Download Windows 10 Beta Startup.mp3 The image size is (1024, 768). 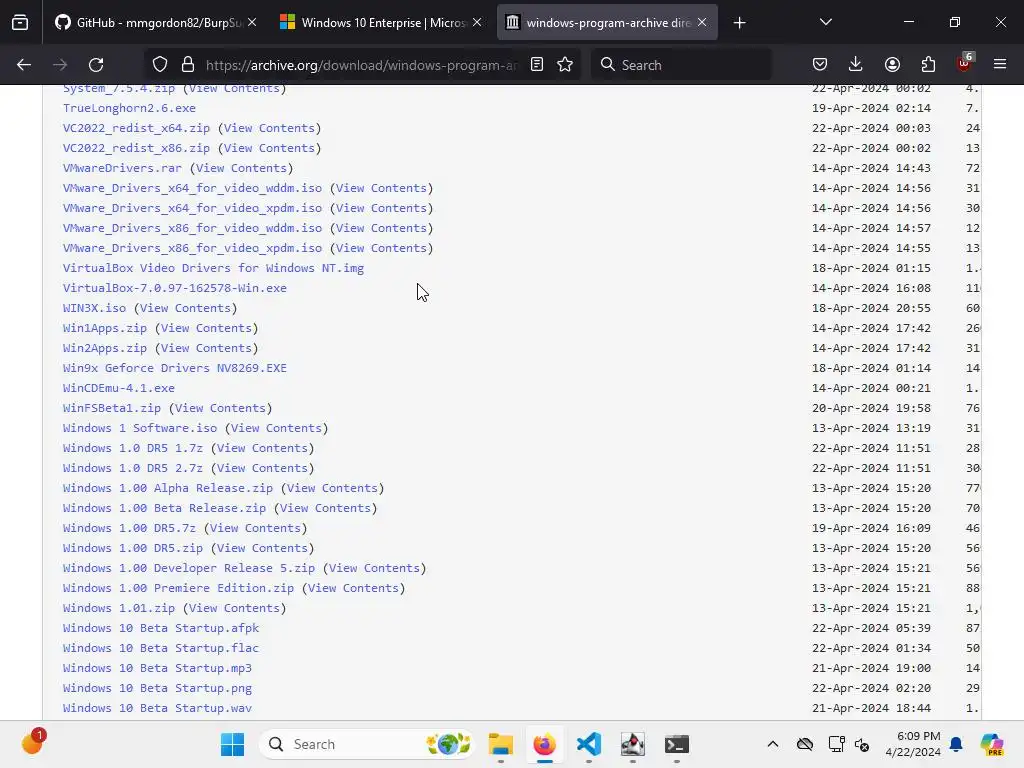coord(157,668)
